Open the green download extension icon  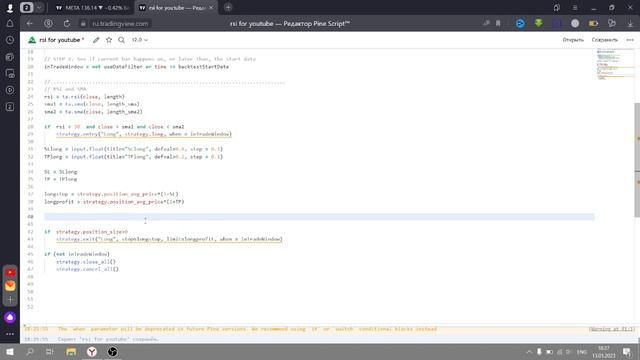pyautogui.click(x=538, y=23)
